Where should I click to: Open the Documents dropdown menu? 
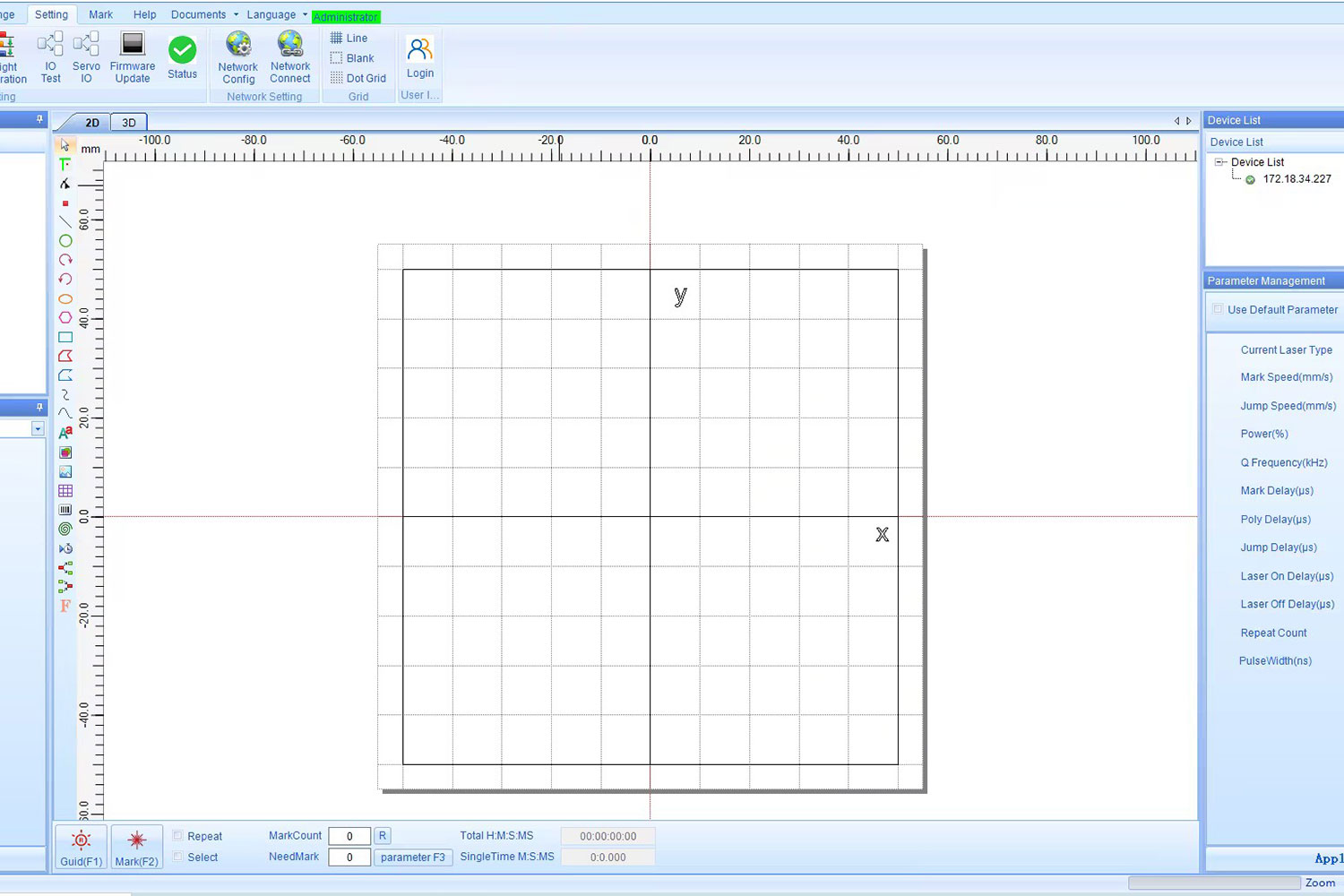[199, 14]
